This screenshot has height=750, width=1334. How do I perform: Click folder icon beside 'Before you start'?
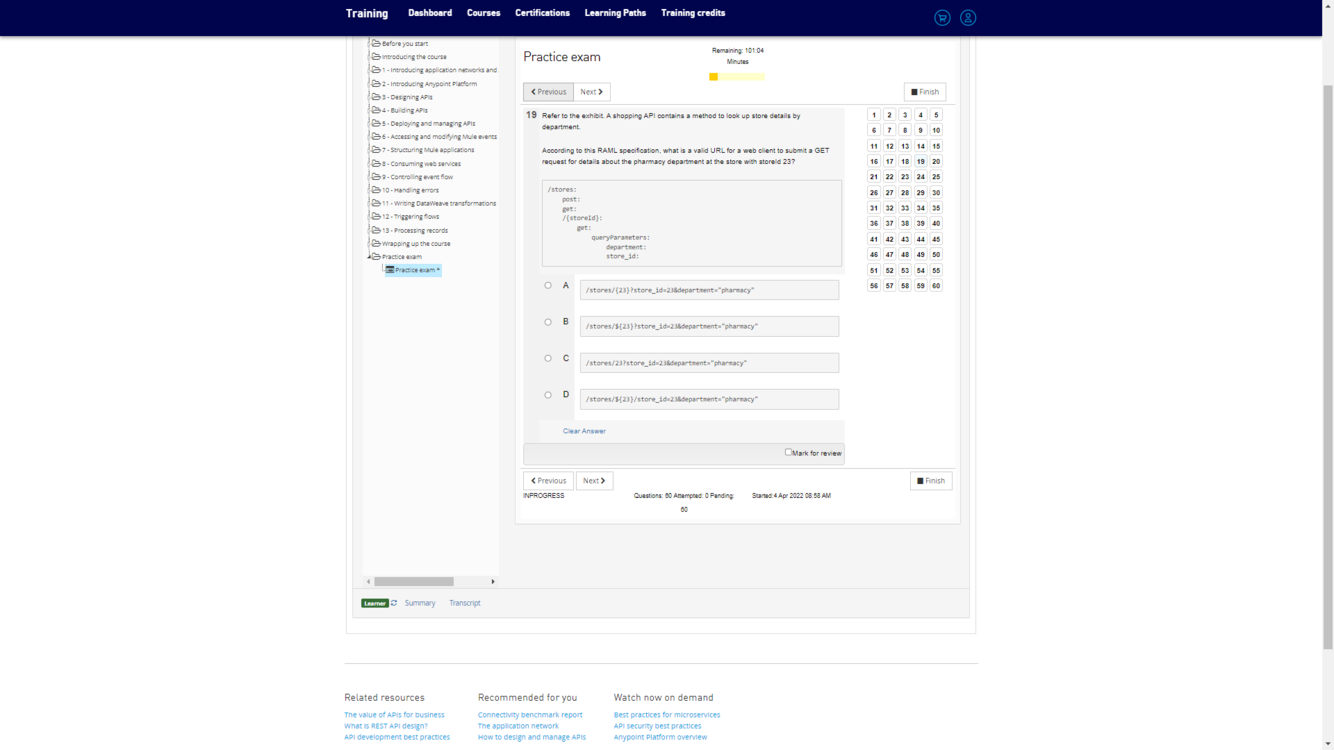[376, 43]
